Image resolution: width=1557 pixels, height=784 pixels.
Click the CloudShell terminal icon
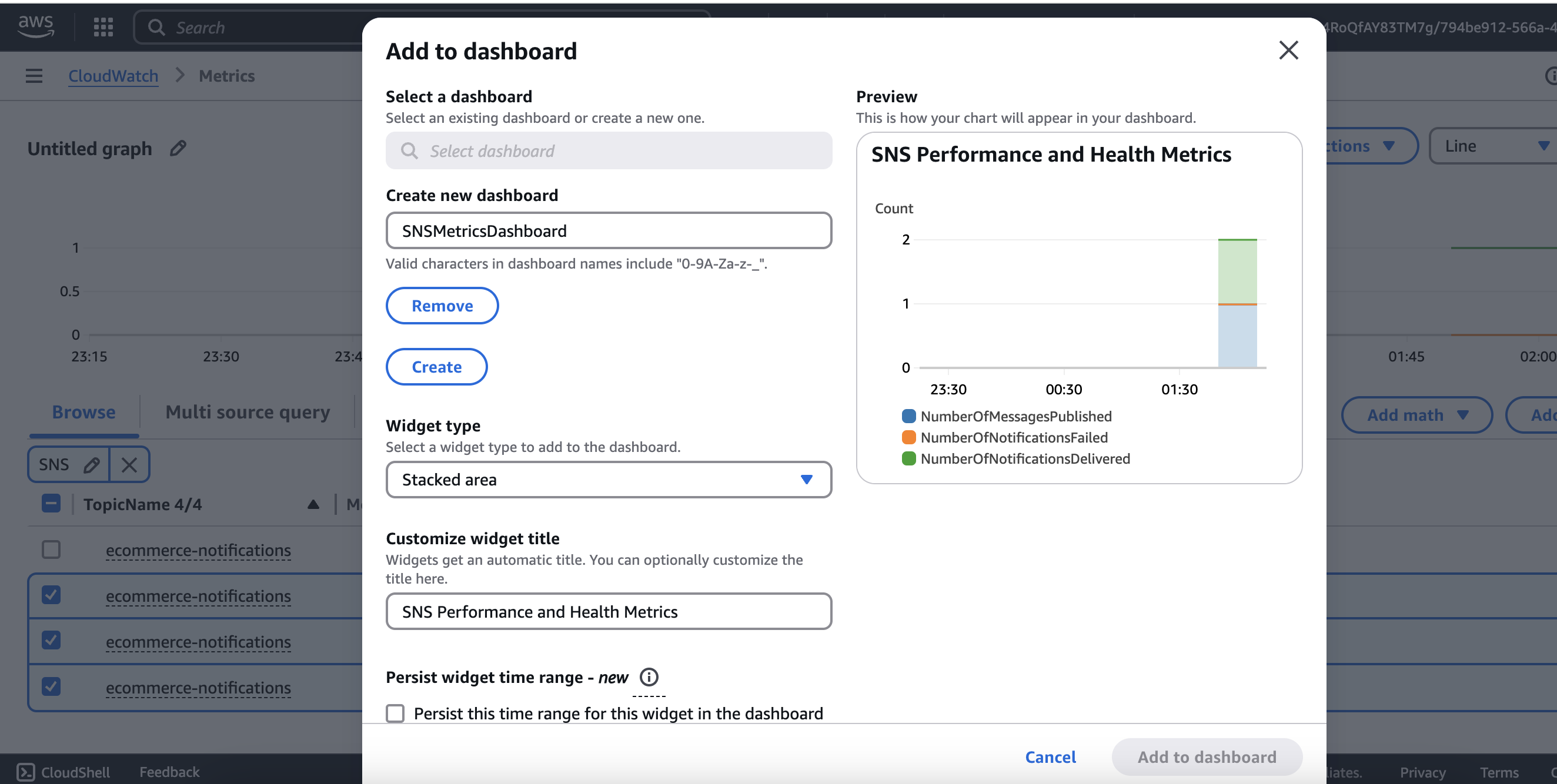click(x=25, y=771)
